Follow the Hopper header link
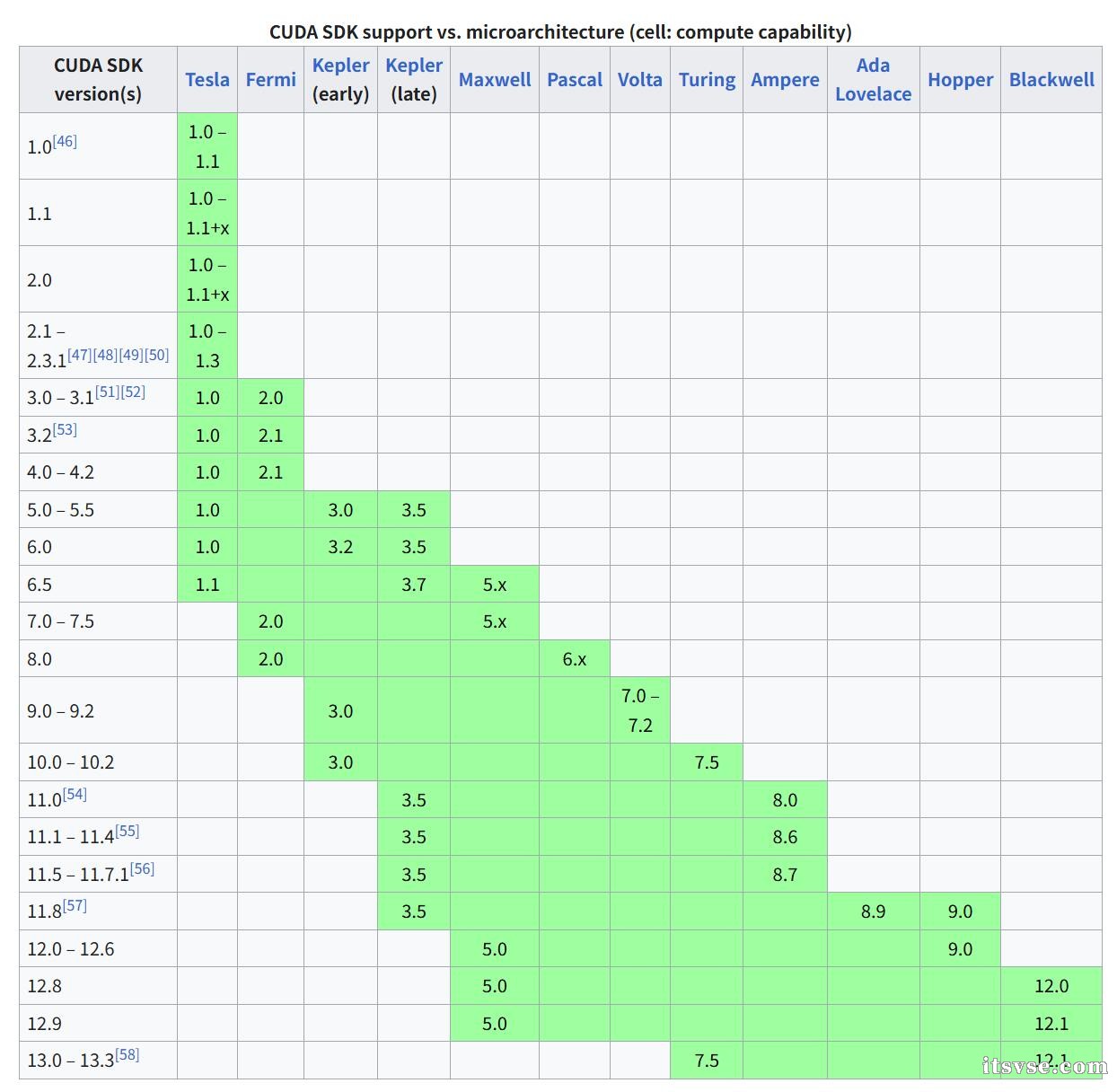 click(960, 79)
